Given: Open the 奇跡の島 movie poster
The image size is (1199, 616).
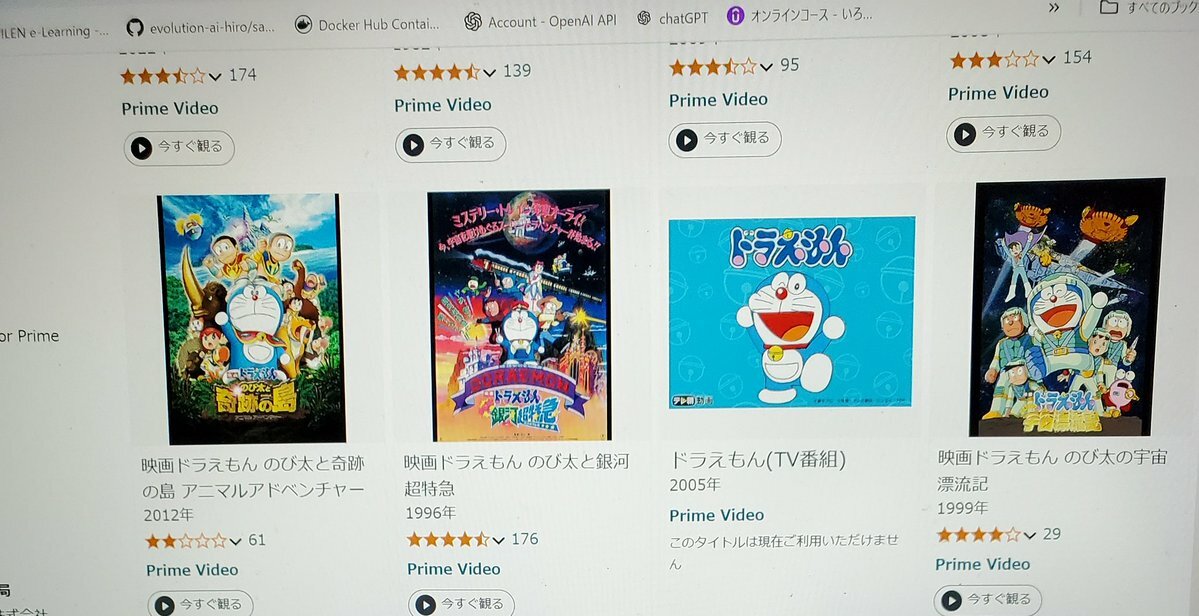Looking at the screenshot, I should pyautogui.click(x=252, y=319).
